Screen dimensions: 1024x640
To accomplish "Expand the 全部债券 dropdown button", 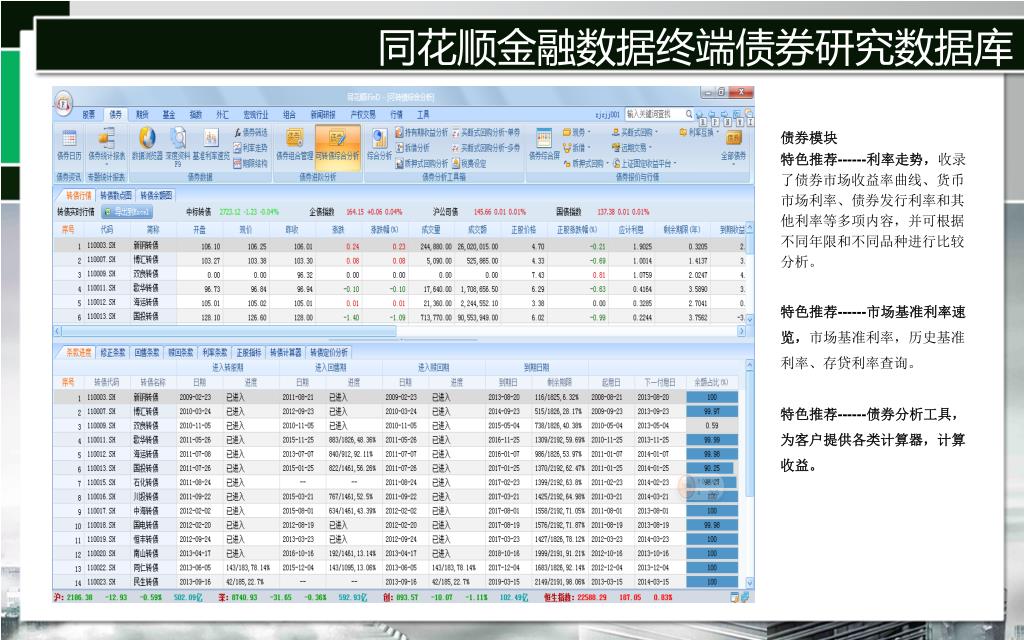I will click(733, 146).
